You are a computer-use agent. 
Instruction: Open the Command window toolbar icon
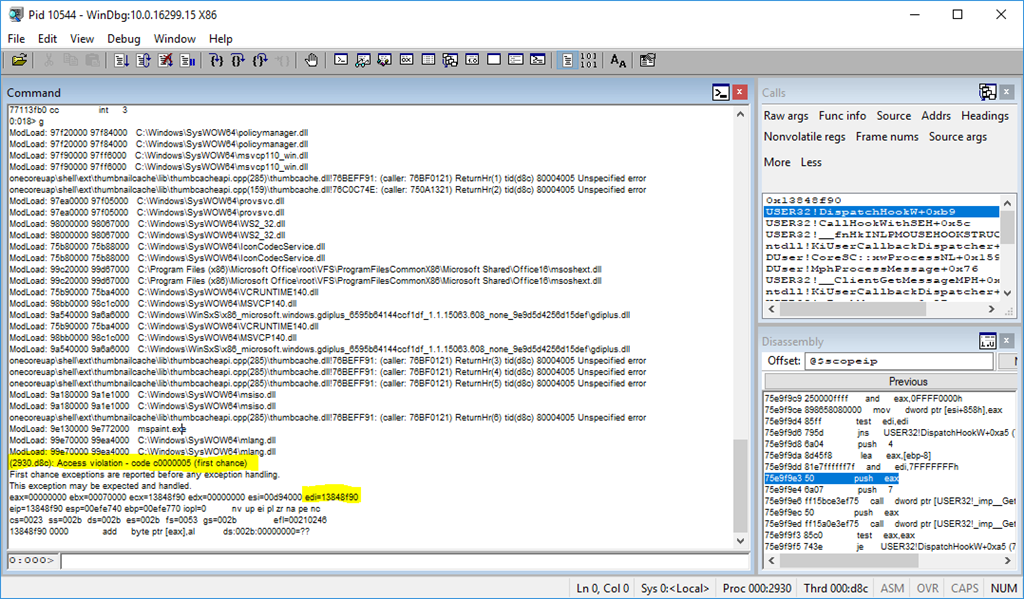[341, 60]
